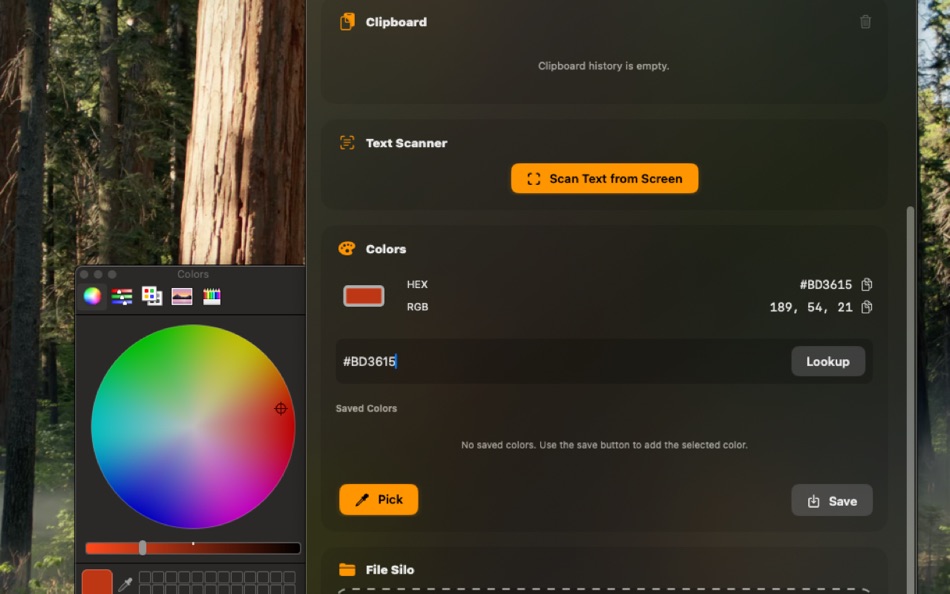The image size is (950, 594).
Task: Click the Colors palette section icon
Action: point(347,249)
